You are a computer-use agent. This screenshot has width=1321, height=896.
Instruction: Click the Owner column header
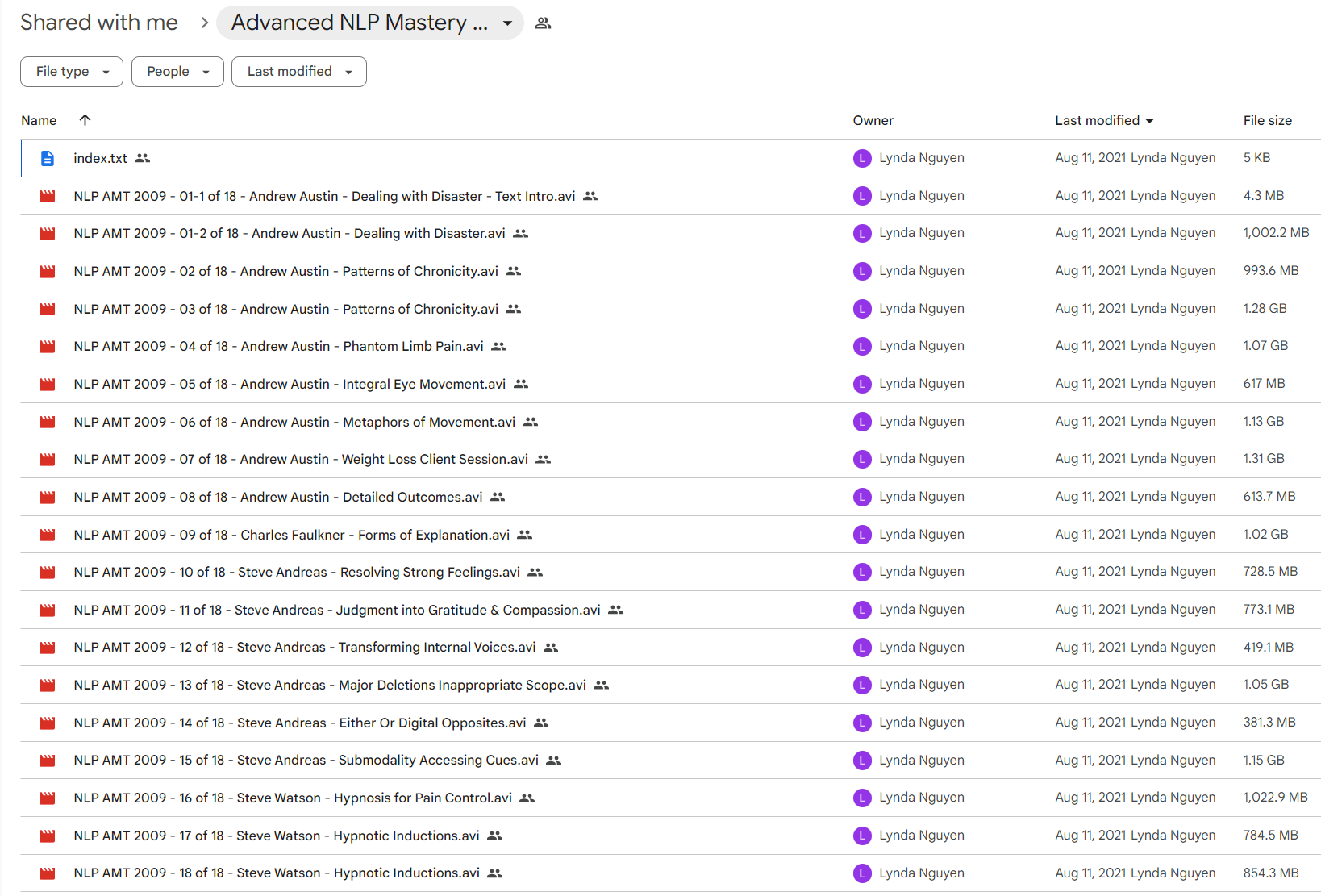click(x=873, y=120)
